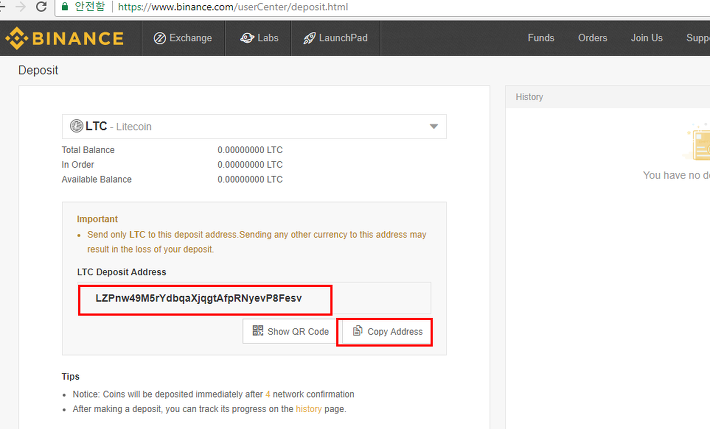
Task: Click the In Order balance value
Action: tap(250, 165)
